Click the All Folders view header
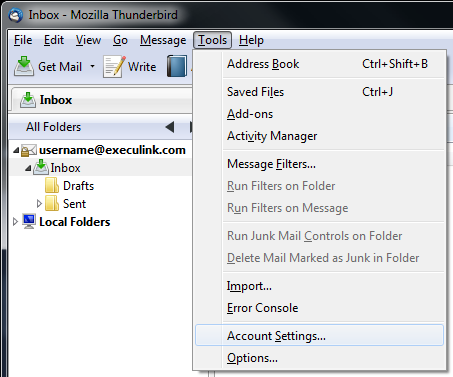Image resolution: width=453 pixels, height=377 pixels. (x=53, y=127)
